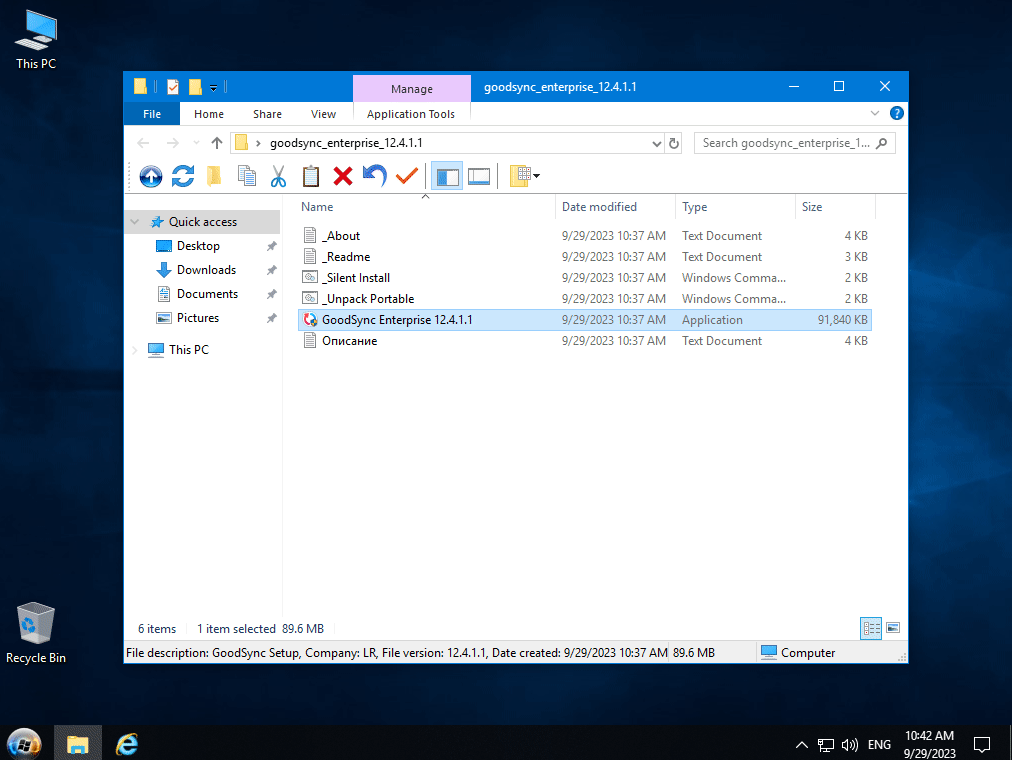Viewport: 1012px width, 760px height.
Task: Click the volume speaker tray icon
Action: pyautogui.click(x=850, y=745)
